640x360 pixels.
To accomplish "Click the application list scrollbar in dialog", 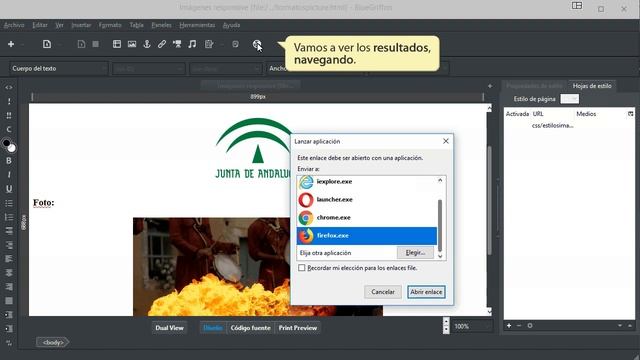I will click(x=440, y=225).
